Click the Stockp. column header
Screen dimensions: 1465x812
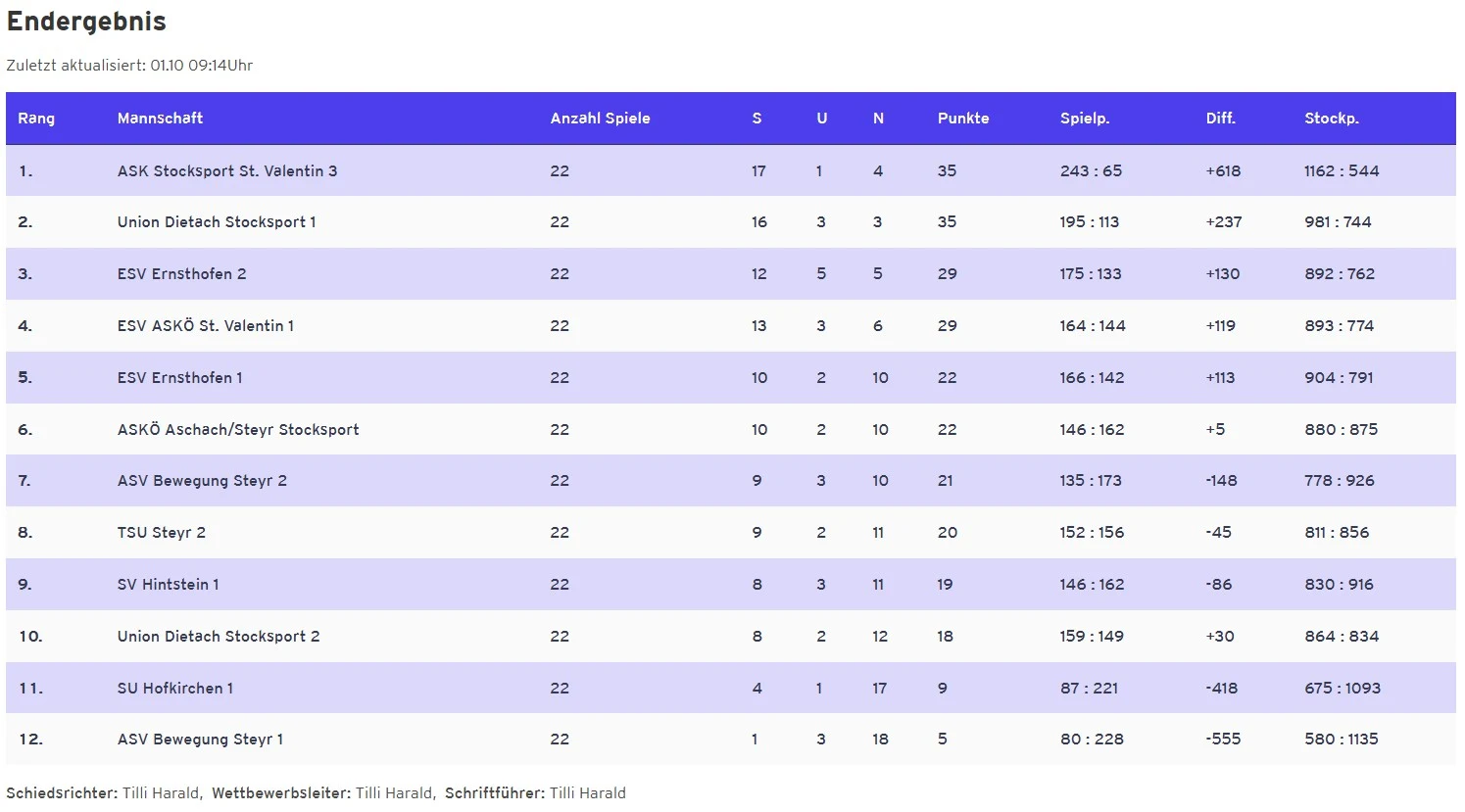[x=1331, y=119]
